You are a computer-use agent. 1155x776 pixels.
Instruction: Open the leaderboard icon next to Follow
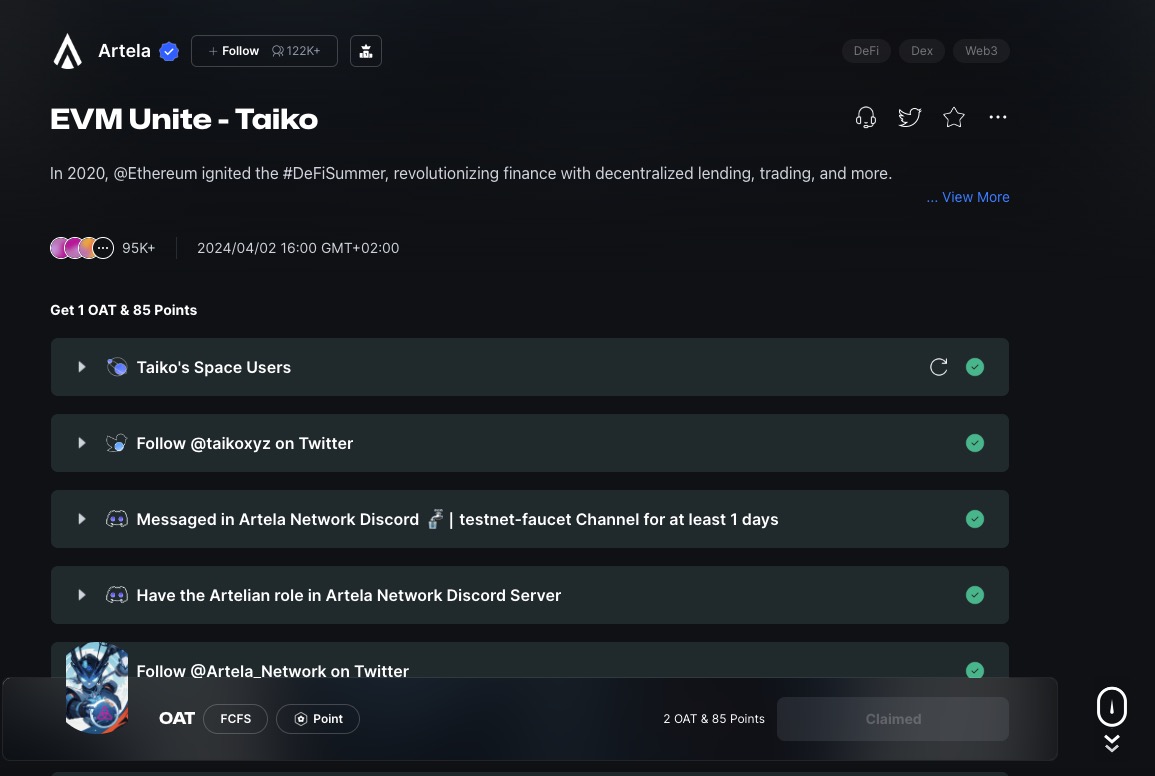click(366, 51)
